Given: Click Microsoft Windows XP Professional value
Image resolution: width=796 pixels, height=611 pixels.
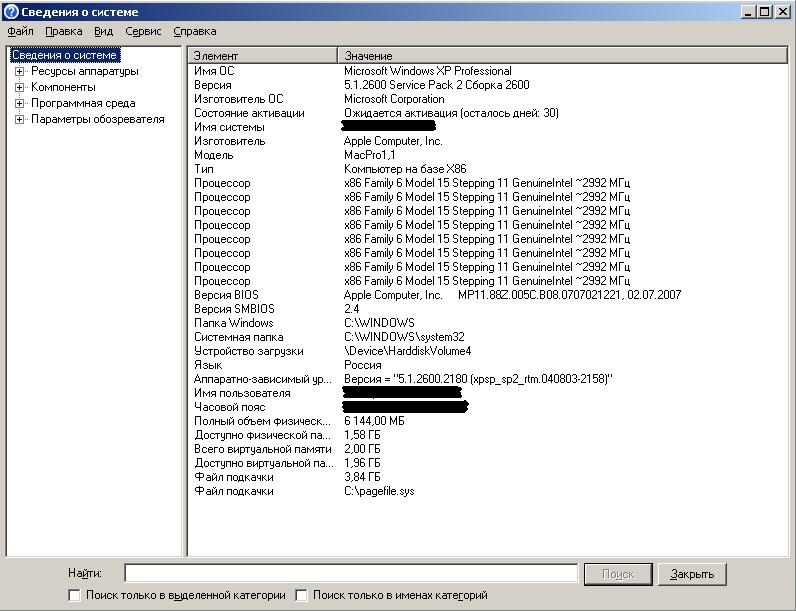Looking at the screenshot, I should coord(428,71).
